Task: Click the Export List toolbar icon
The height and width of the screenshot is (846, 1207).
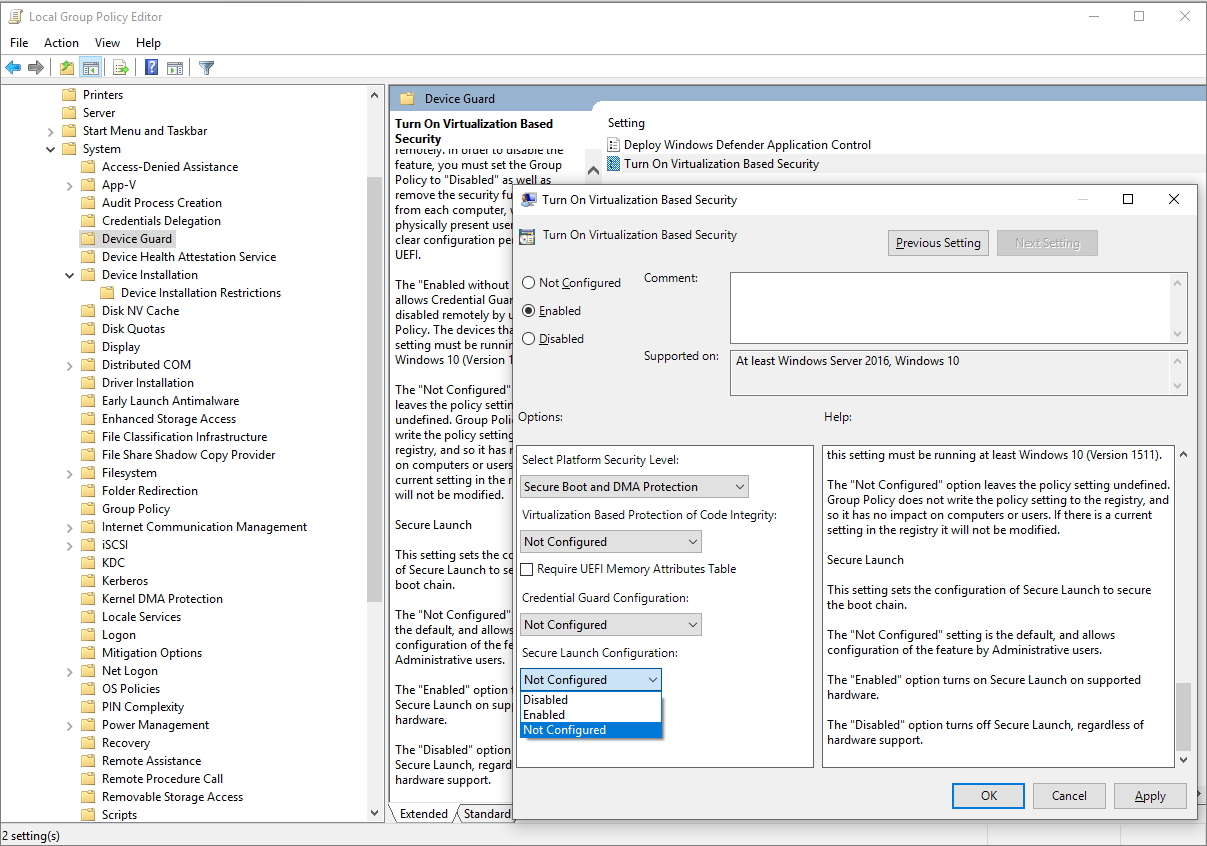Action: [x=120, y=68]
